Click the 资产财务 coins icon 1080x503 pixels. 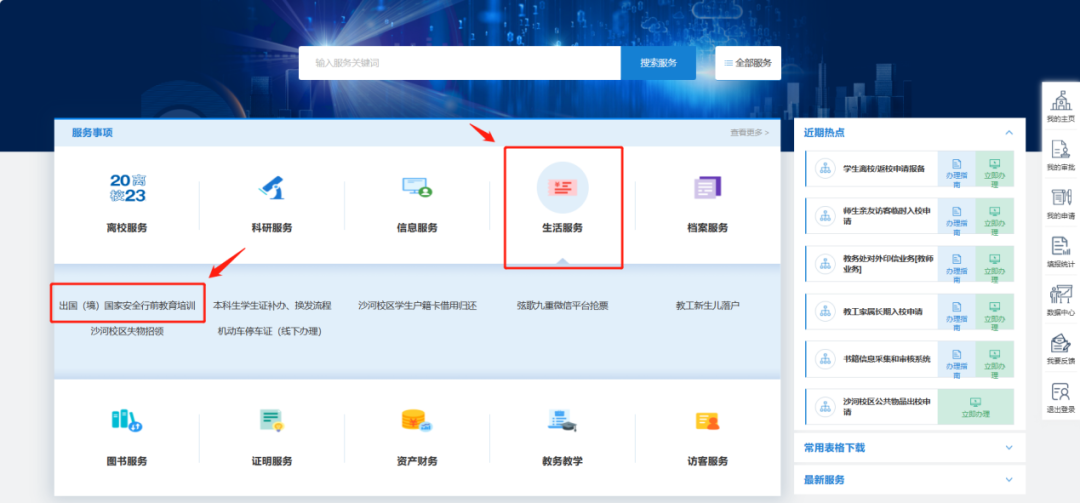(417, 421)
